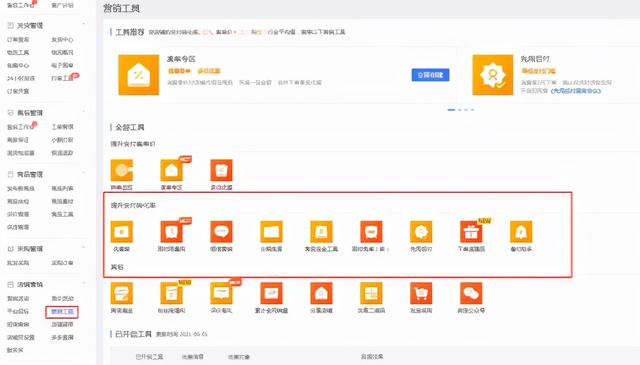The height and width of the screenshot is (365, 640).
Task: Open the 评价有礼 chat icon in the 其他 row
Action: pyautogui.click(x=221, y=293)
